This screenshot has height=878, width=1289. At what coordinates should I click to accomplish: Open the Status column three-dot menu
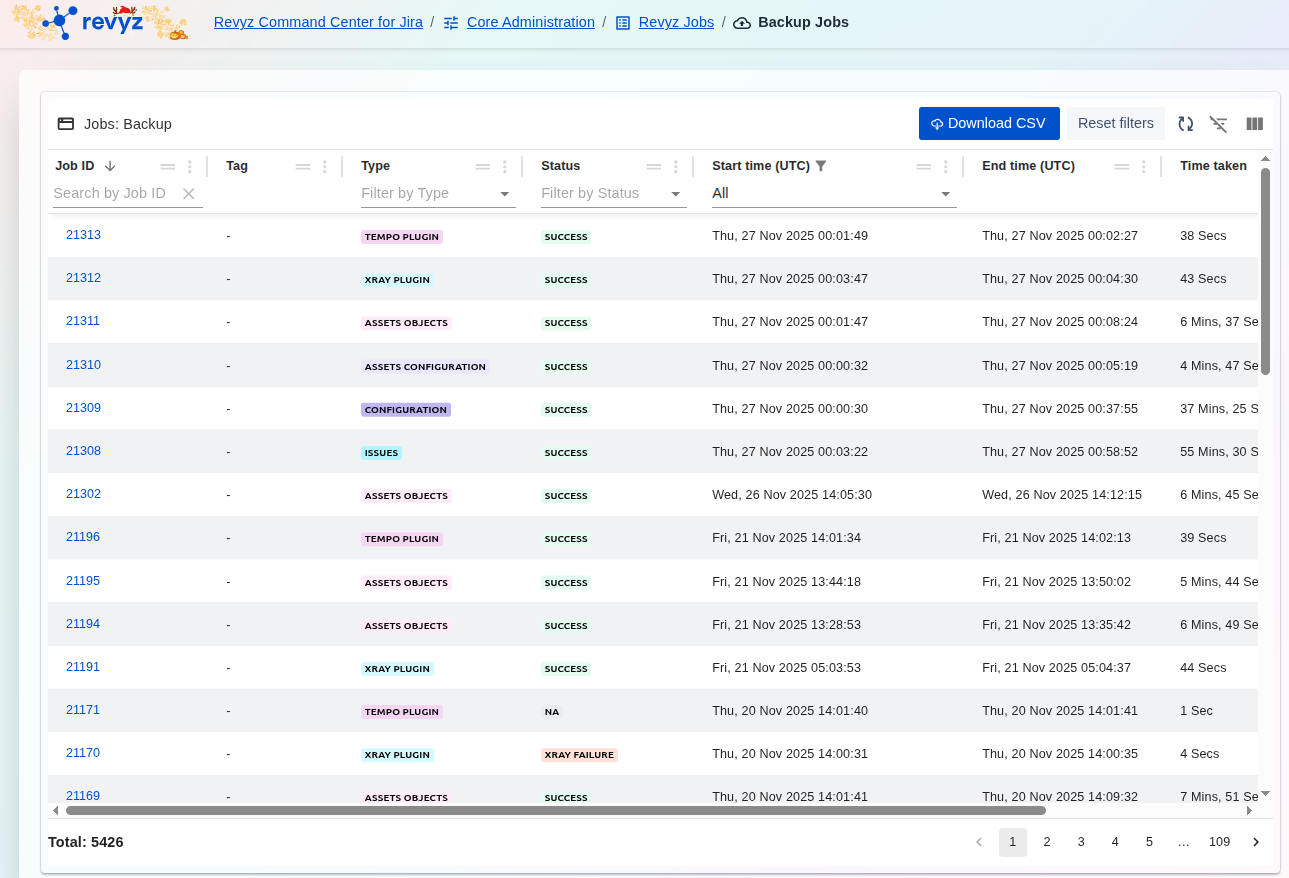click(x=676, y=167)
